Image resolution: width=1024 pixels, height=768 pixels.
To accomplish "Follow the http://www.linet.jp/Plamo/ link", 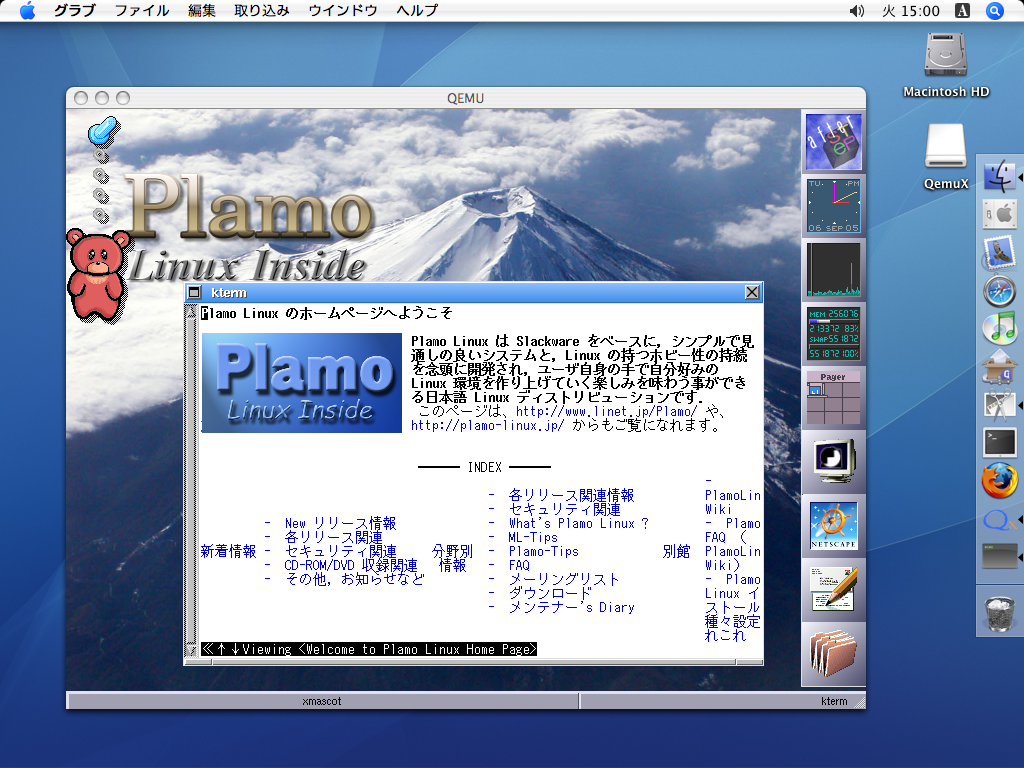I will 606,411.
